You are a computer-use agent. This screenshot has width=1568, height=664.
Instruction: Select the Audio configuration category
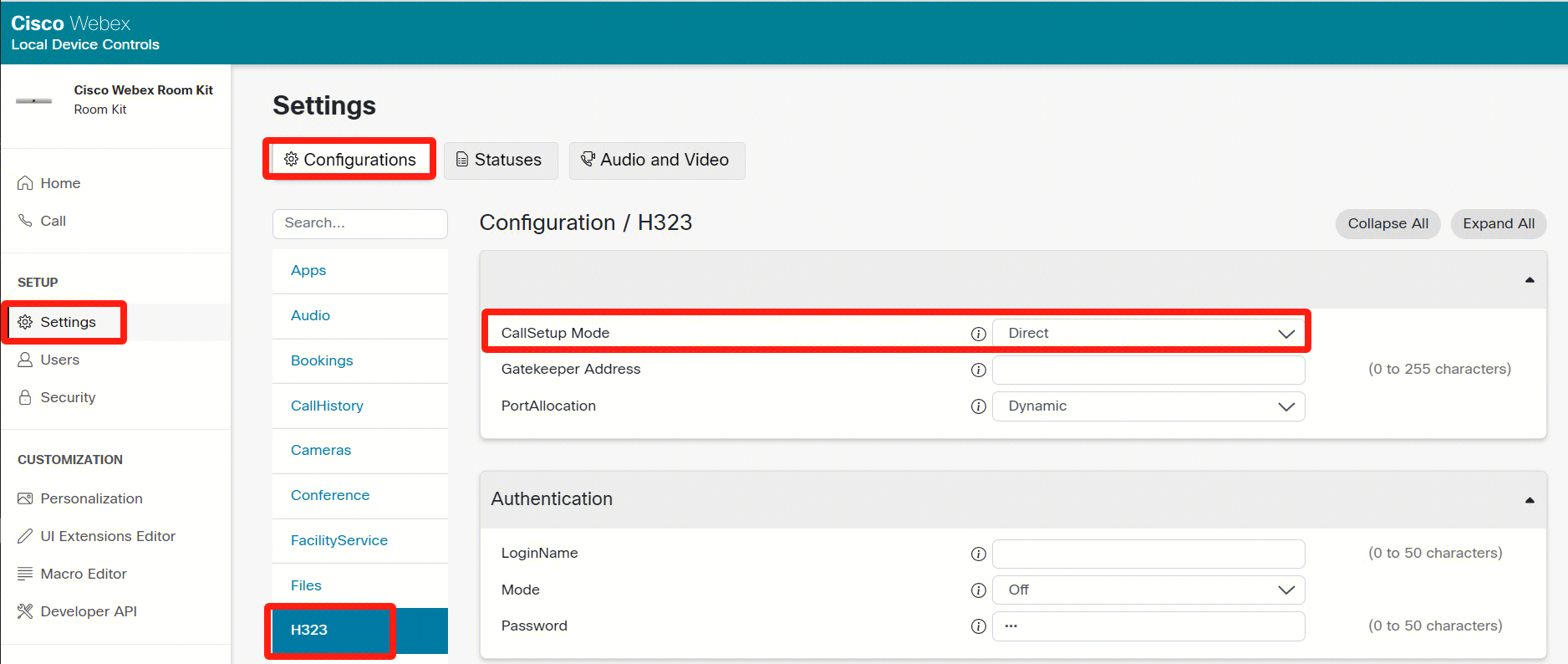click(x=360, y=315)
